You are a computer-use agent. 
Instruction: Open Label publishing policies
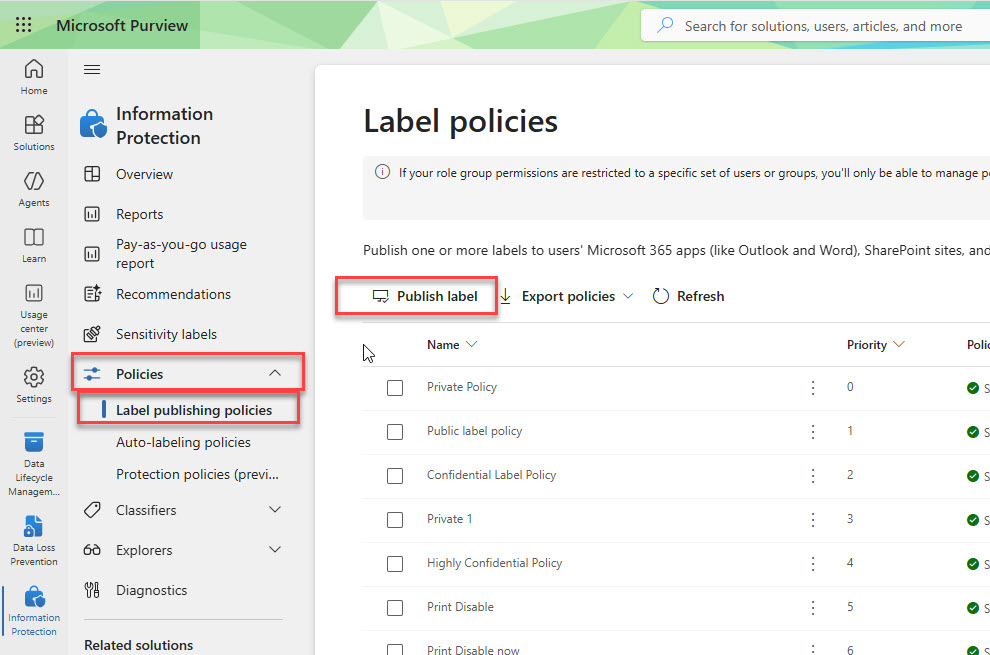194,410
